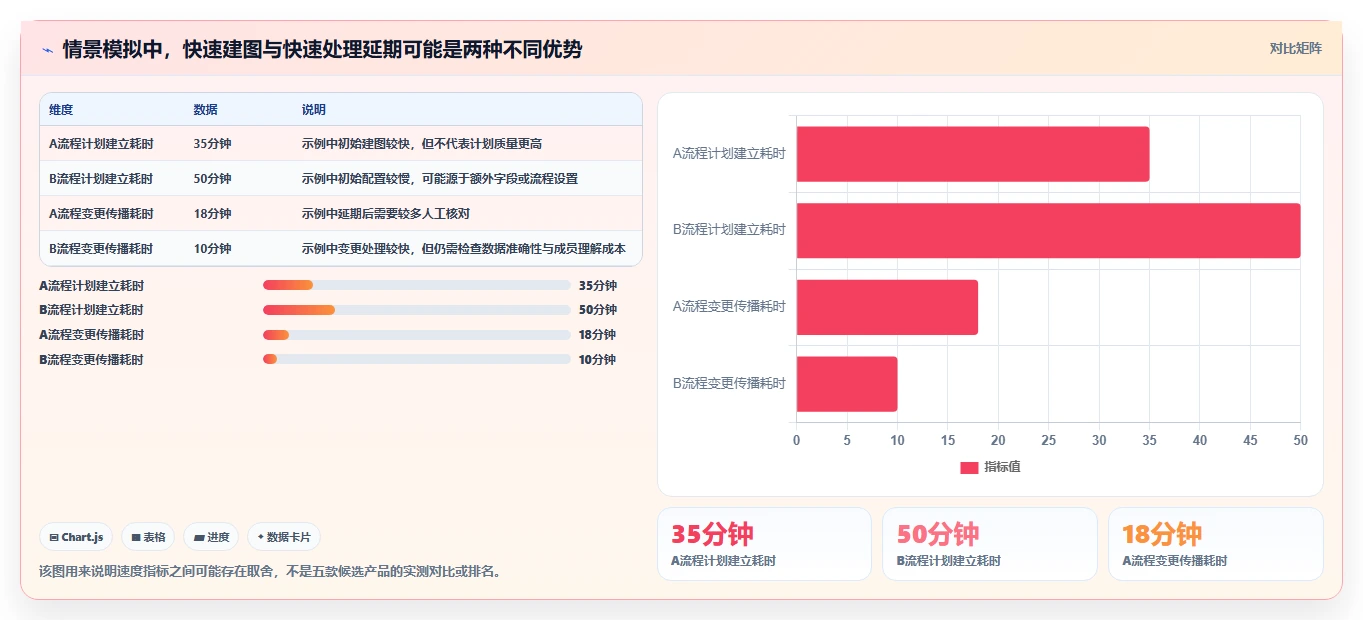Click description 示例中变更处理较快
The image size is (1363, 620).
point(464,249)
